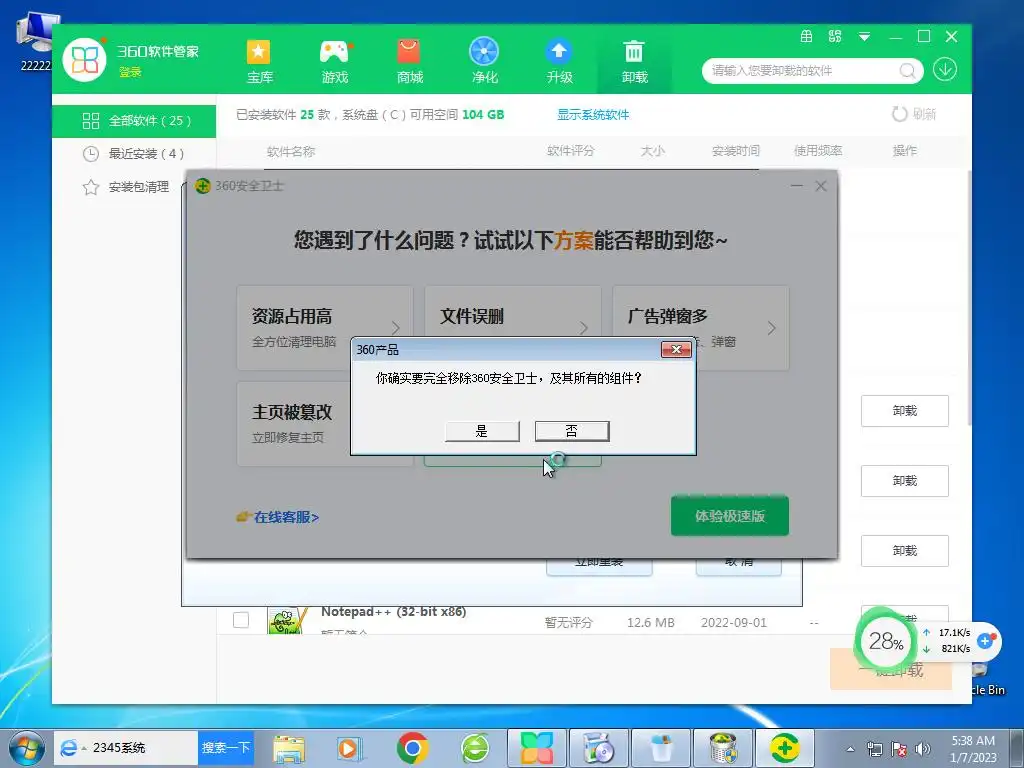This screenshot has width=1024, height=768.
Task: Launch Chrome from the taskbar
Action: click(x=412, y=748)
